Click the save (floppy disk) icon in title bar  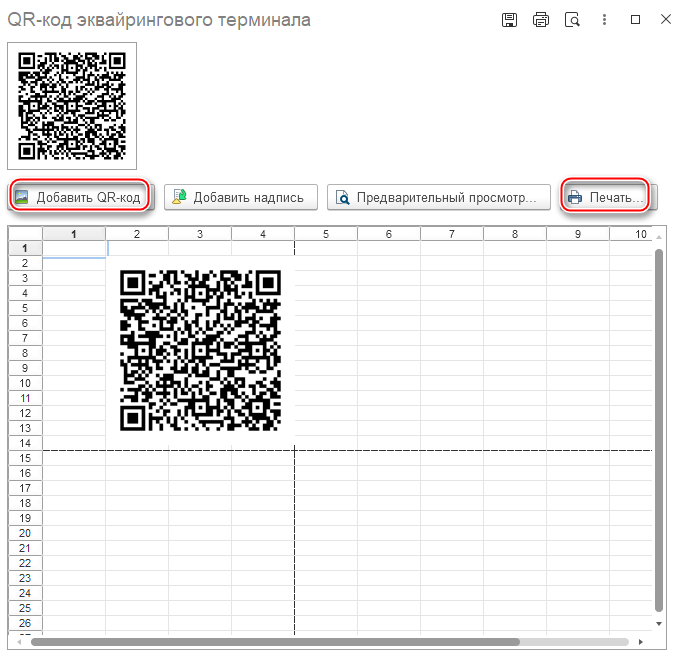(x=509, y=20)
